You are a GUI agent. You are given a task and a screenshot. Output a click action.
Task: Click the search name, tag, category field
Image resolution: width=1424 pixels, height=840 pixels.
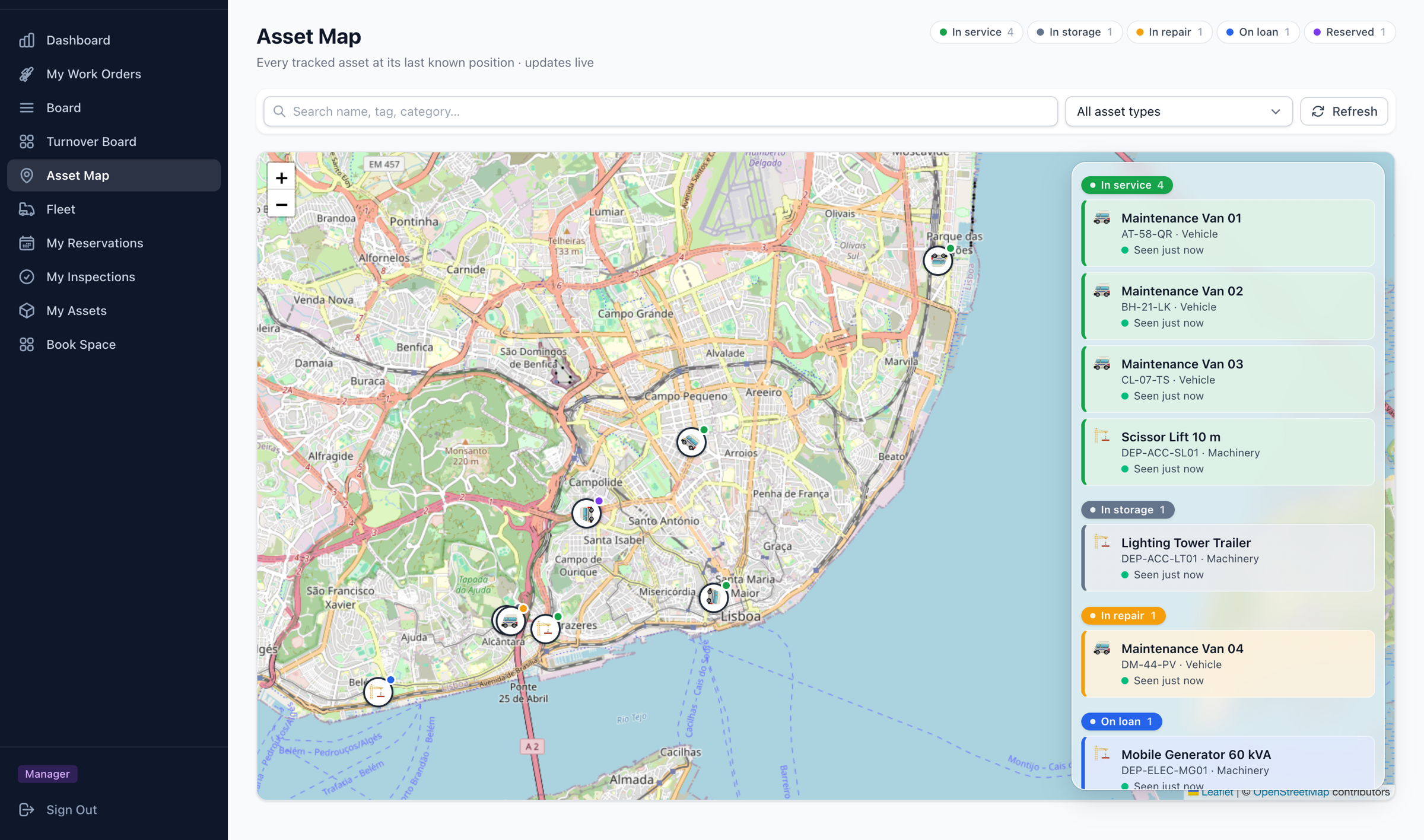pyautogui.click(x=660, y=112)
